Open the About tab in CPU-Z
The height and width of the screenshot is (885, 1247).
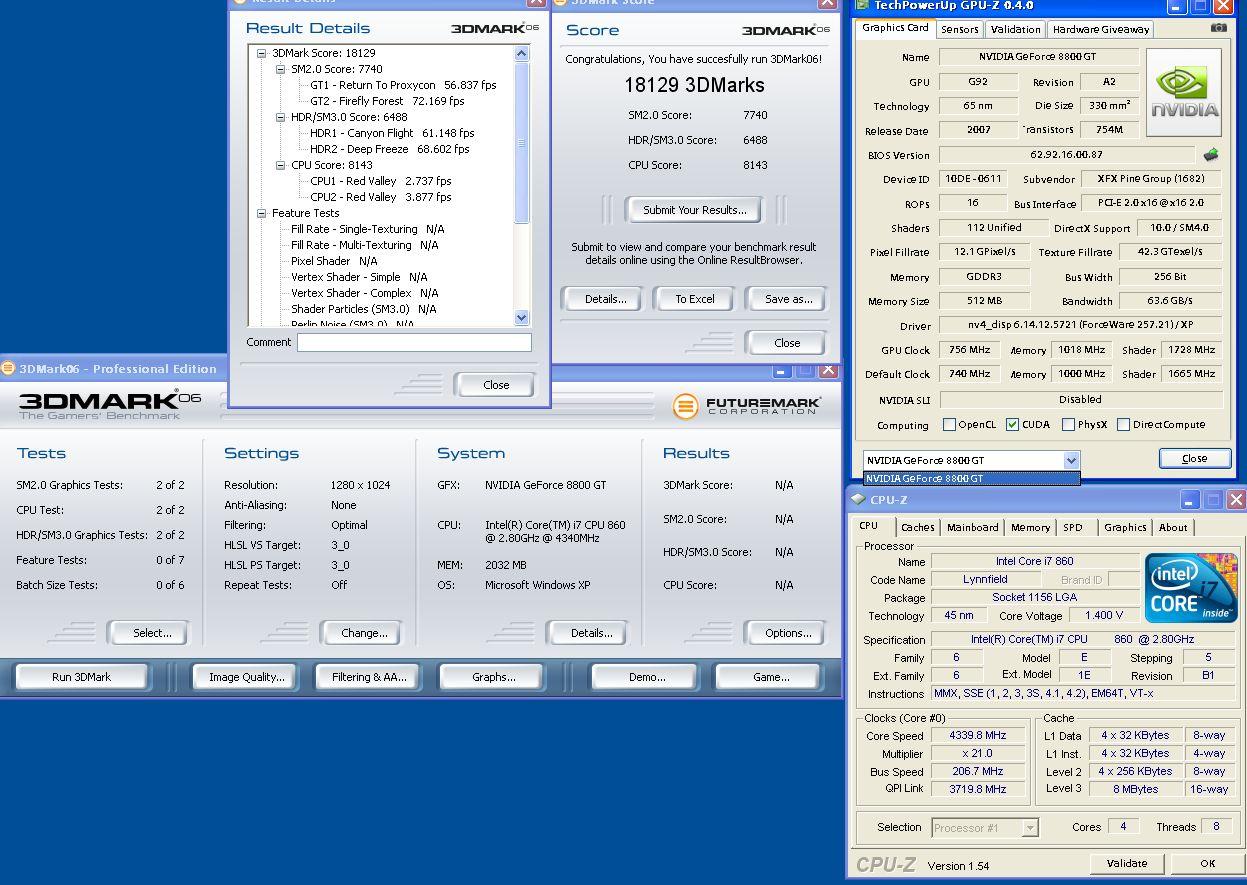point(1173,527)
